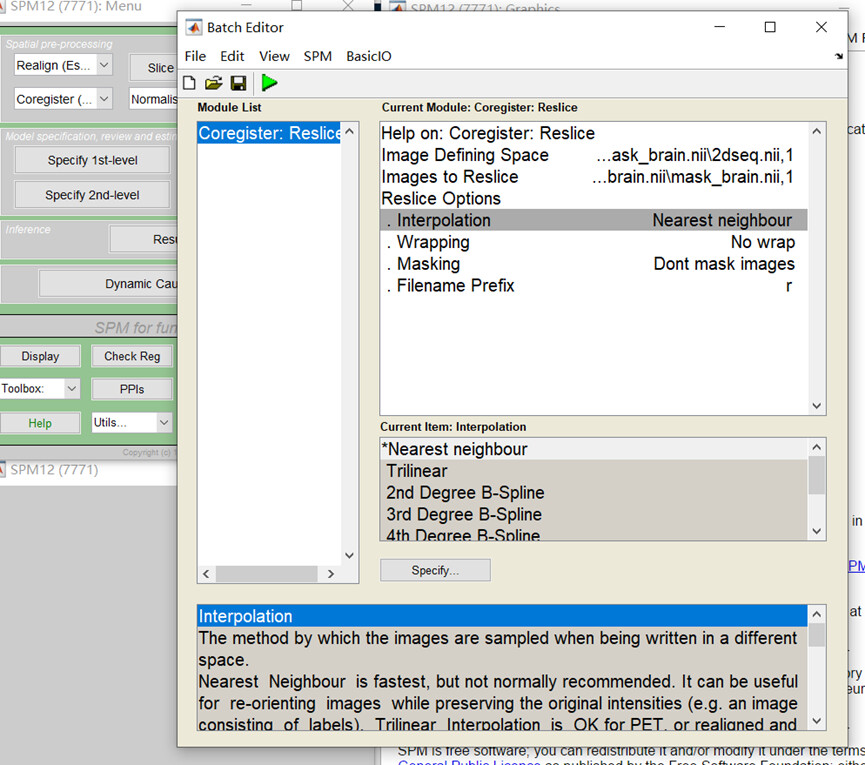Expand the Utils... dropdown
Viewport: 865px width, 765px height.
(131, 423)
